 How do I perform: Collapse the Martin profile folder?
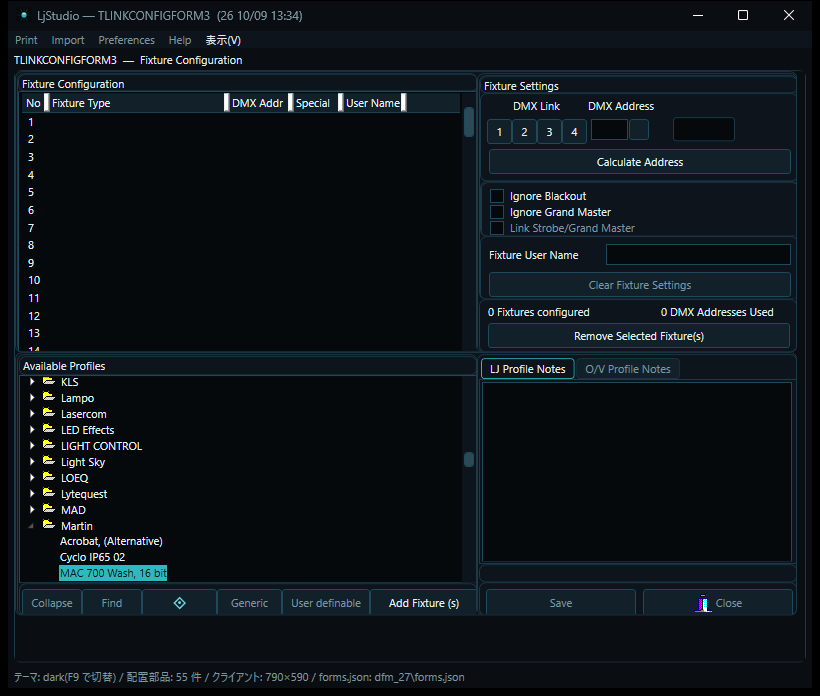[31, 526]
